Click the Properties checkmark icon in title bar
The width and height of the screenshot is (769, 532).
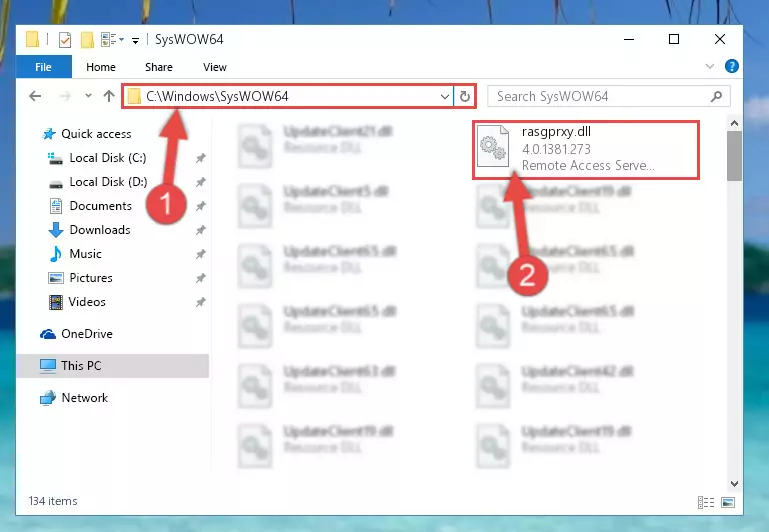click(x=65, y=39)
